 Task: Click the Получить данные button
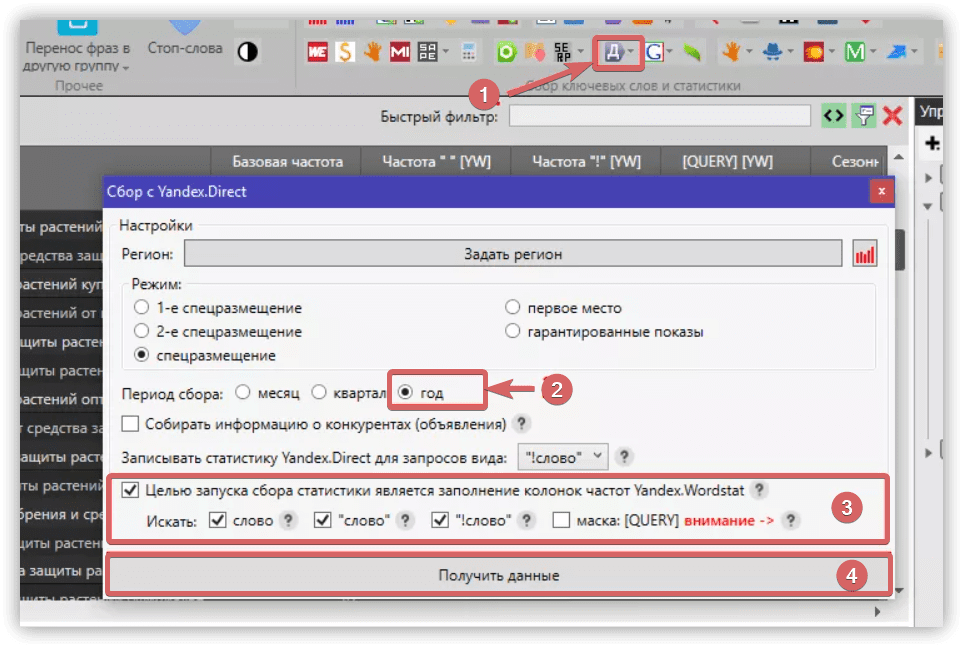[499, 575]
